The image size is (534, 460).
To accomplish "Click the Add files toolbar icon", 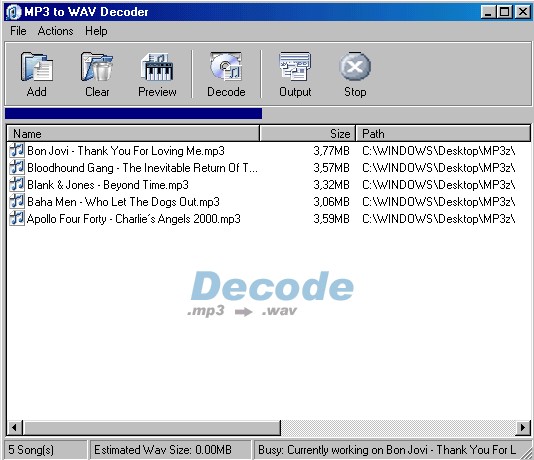I will point(36,67).
